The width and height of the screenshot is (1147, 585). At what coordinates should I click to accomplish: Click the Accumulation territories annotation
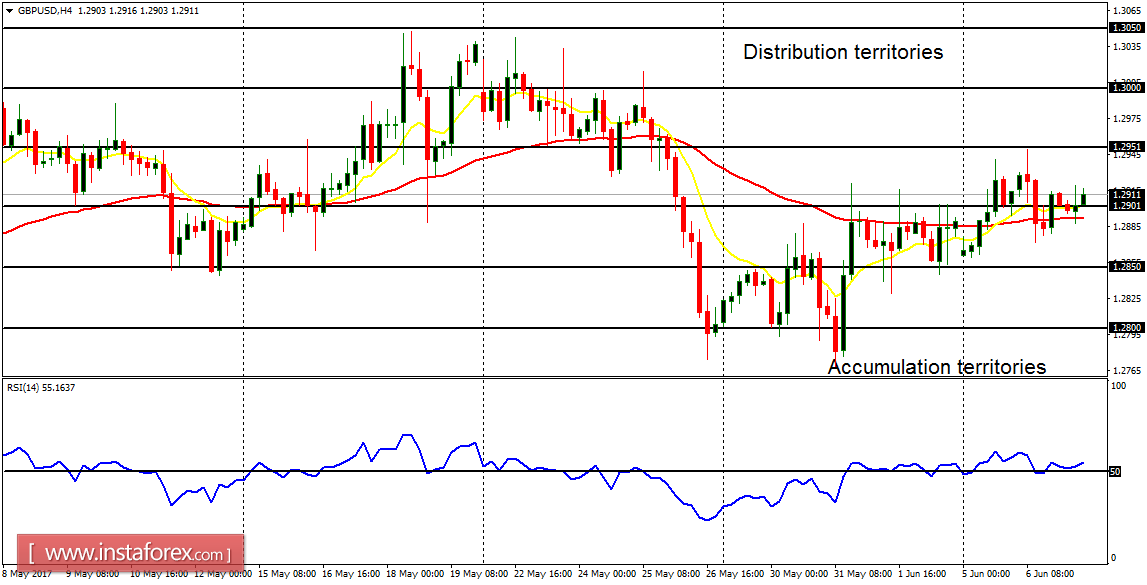pos(938,366)
